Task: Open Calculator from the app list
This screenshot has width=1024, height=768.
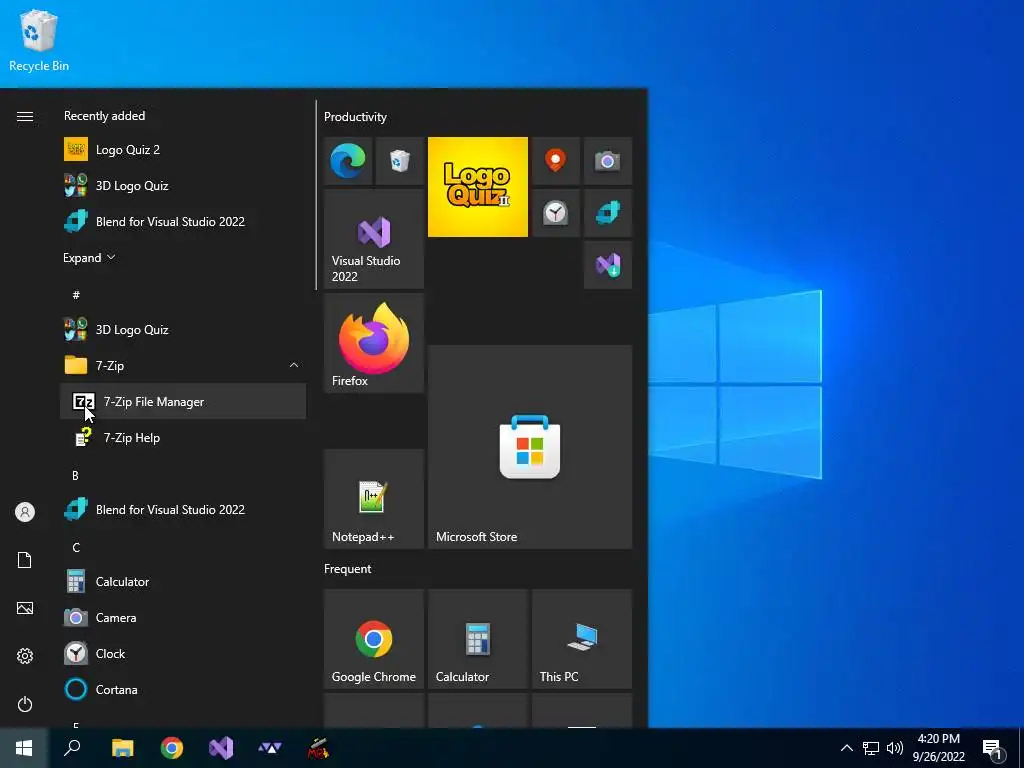Action: [x=183, y=581]
